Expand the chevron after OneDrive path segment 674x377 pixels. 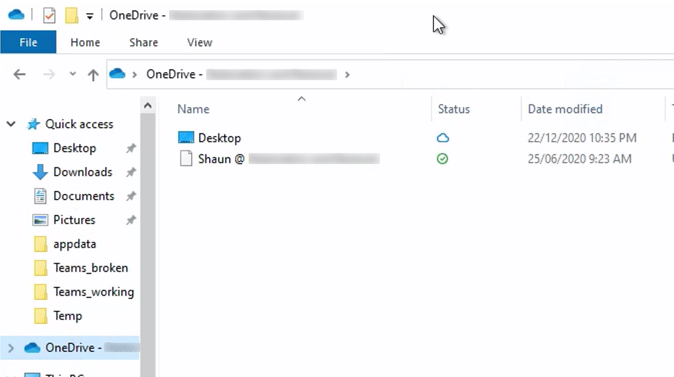(347, 75)
